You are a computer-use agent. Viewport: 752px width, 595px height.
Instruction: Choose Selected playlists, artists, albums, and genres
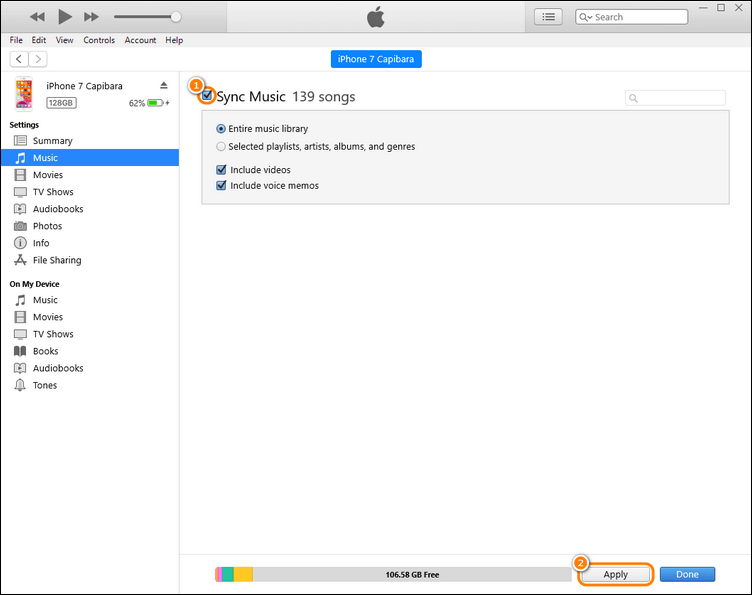[x=221, y=146]
